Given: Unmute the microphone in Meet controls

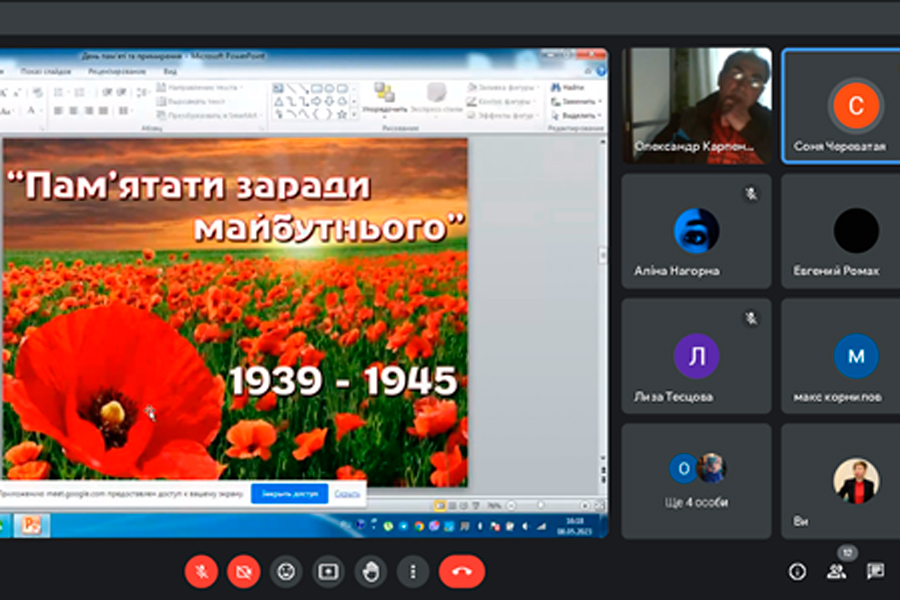Looking at the screenshot, I should 201,571.
